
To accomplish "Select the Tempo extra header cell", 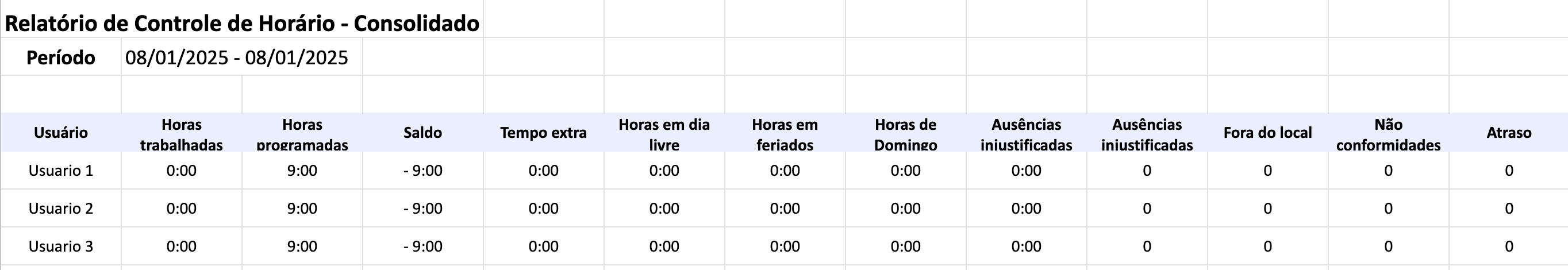I will coord(544,132).
